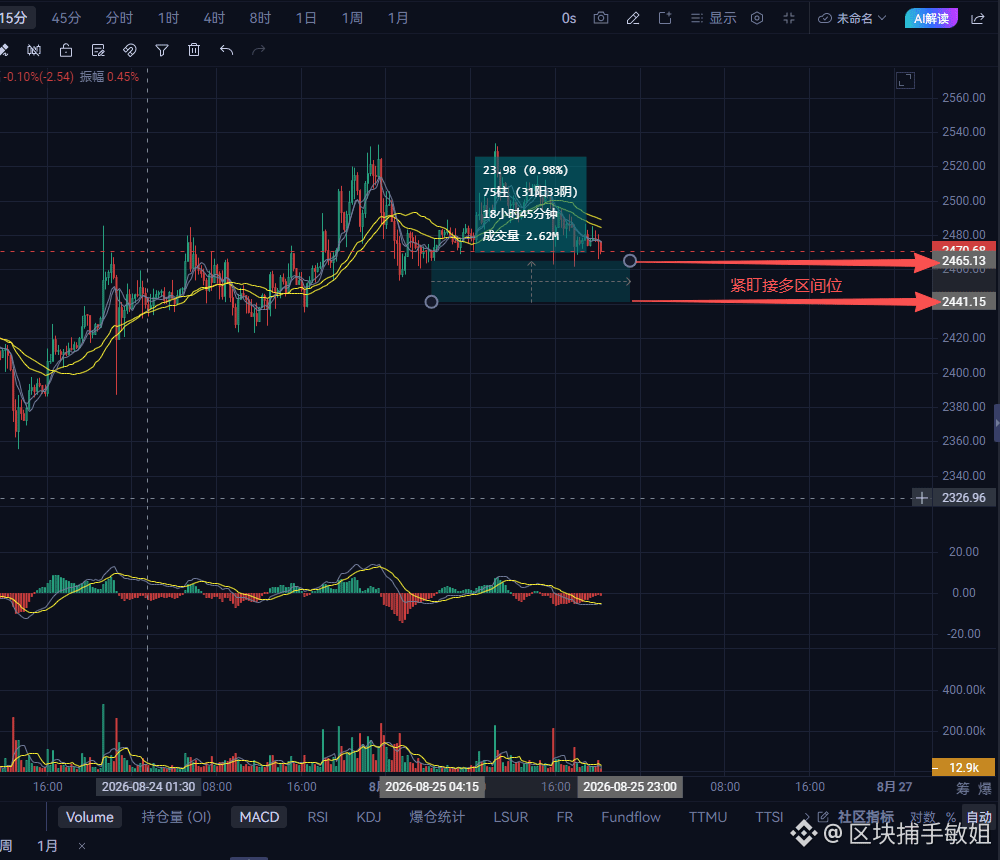Viewport: 1000px width, 860px height.
Task: Switch to the 45分 timeframe
Action: [66, 18]
